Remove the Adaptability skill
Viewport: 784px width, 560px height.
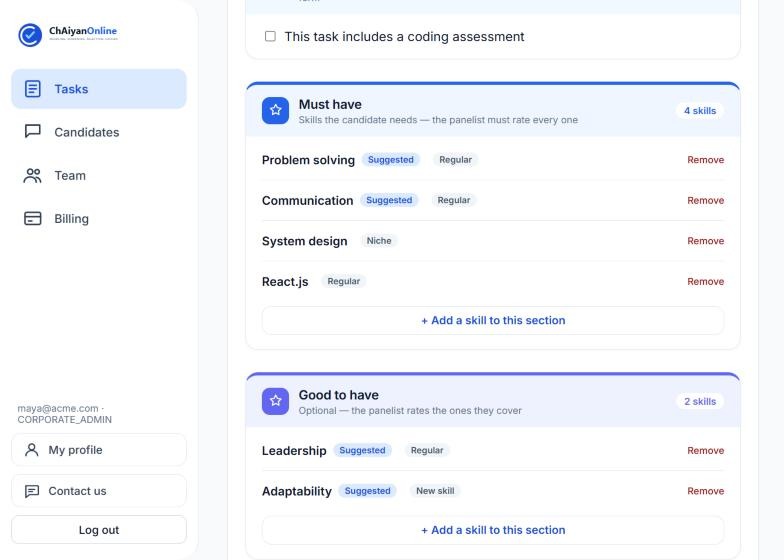click(x=706, y=491)
